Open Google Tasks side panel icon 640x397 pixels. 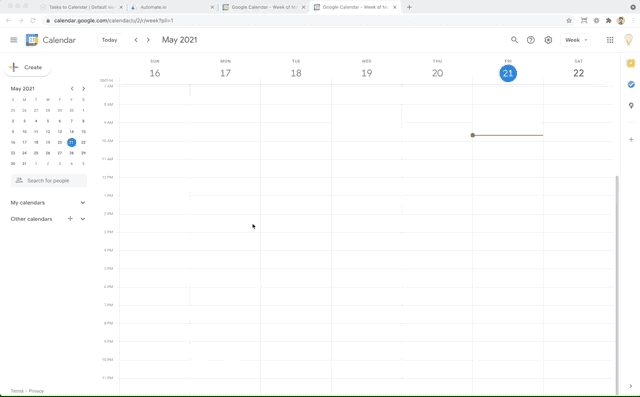pos(631,84)
